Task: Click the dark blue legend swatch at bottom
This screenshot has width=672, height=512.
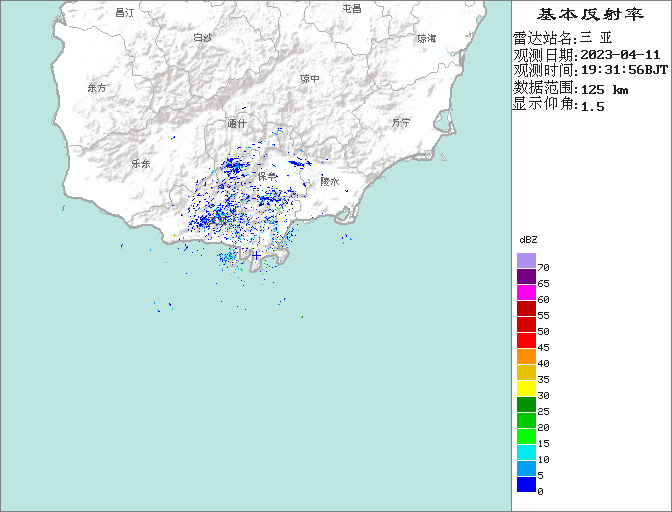Action: click(526, 485)
